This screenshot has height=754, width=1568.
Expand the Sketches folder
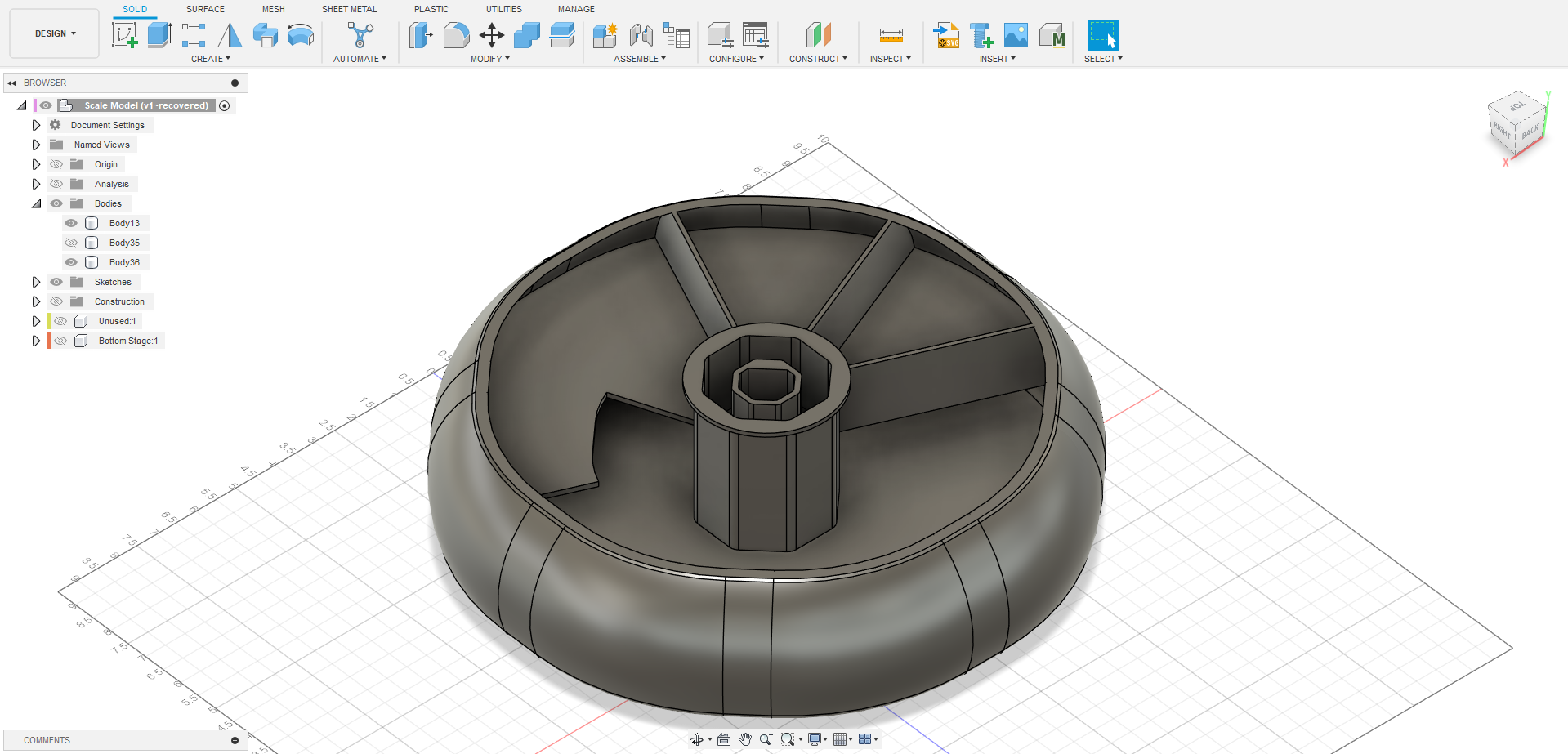coord(36,282)
